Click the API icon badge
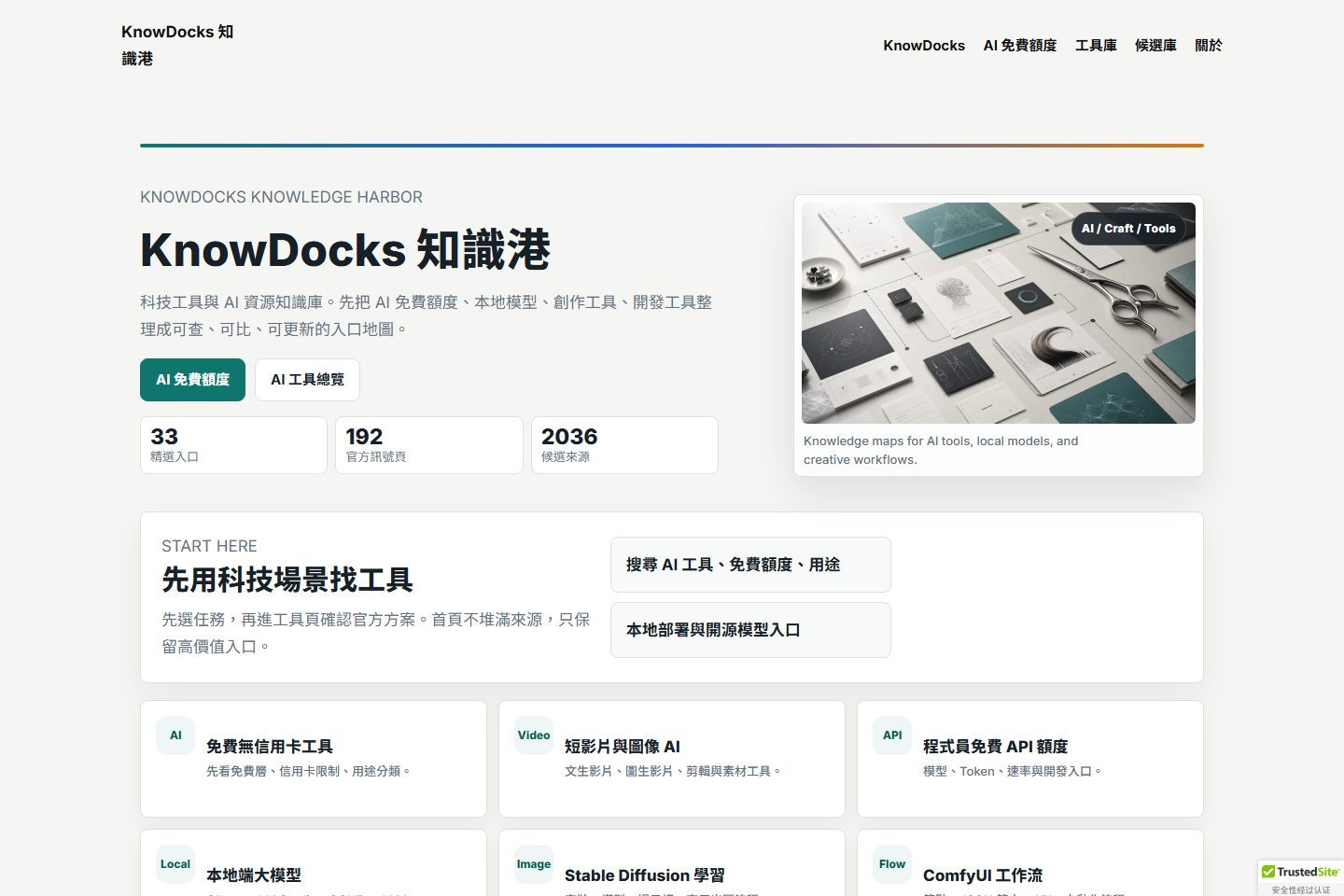Viewport: 1344px width, 896px height. point(892,735)
